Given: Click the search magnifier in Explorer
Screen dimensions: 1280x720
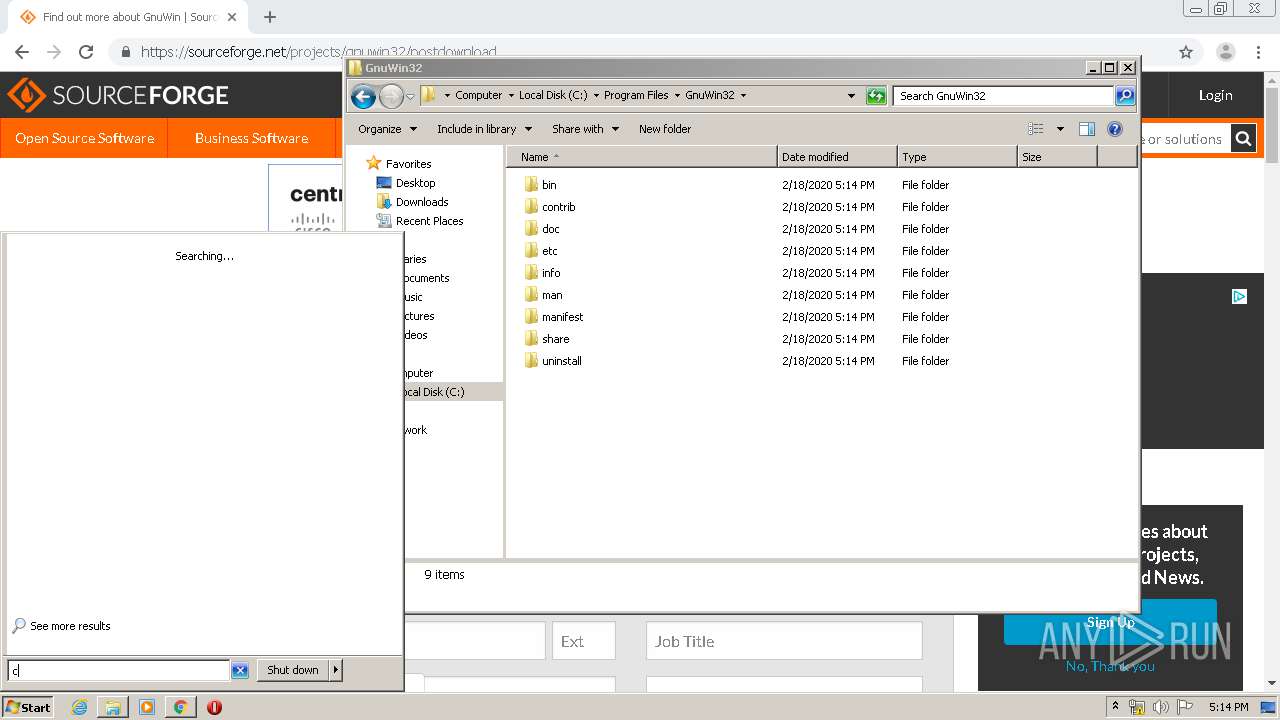Looking at the screenshot, I should point(1125,96).
